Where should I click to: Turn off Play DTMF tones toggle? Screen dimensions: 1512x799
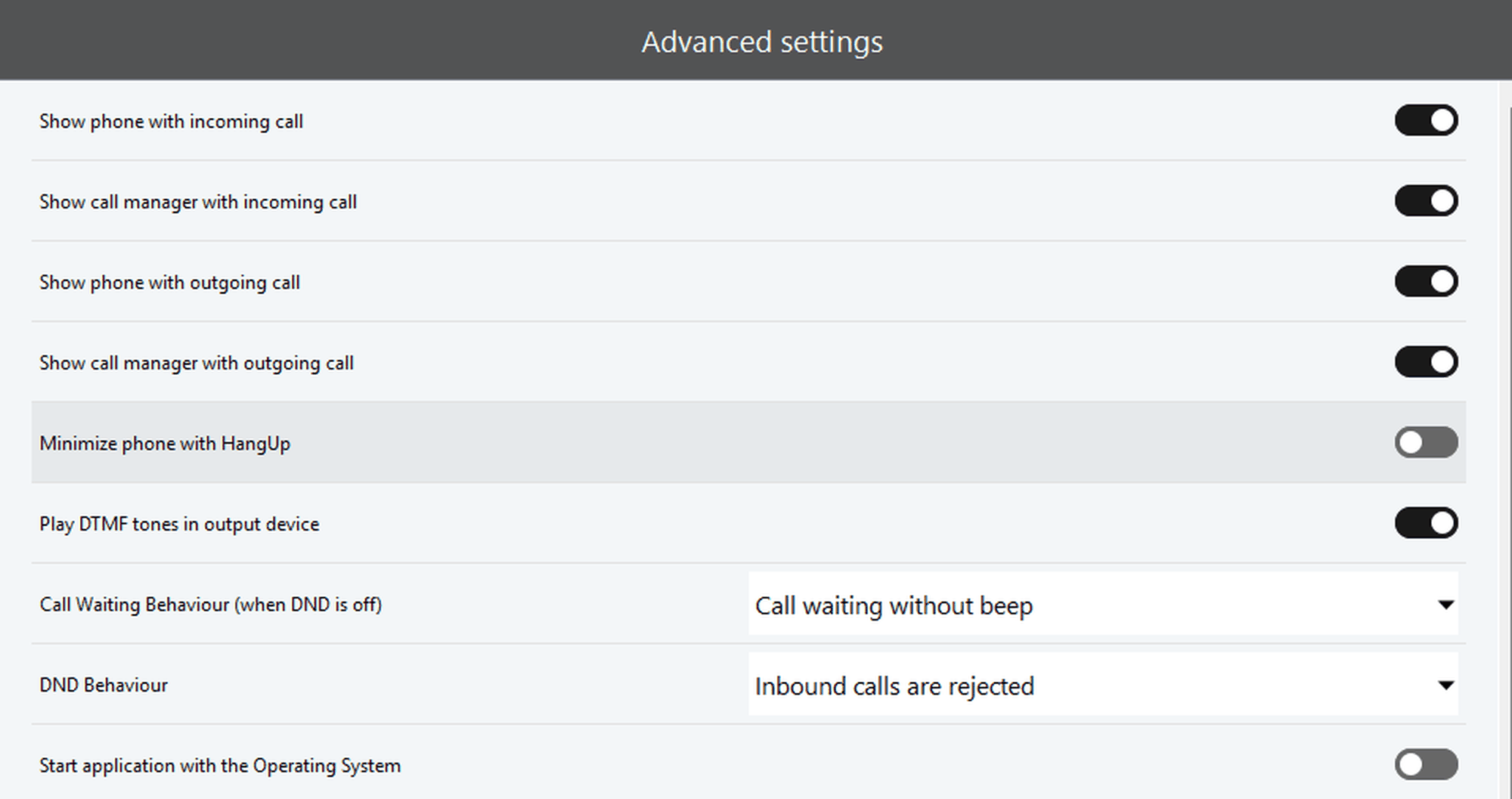coord(1426,523)
